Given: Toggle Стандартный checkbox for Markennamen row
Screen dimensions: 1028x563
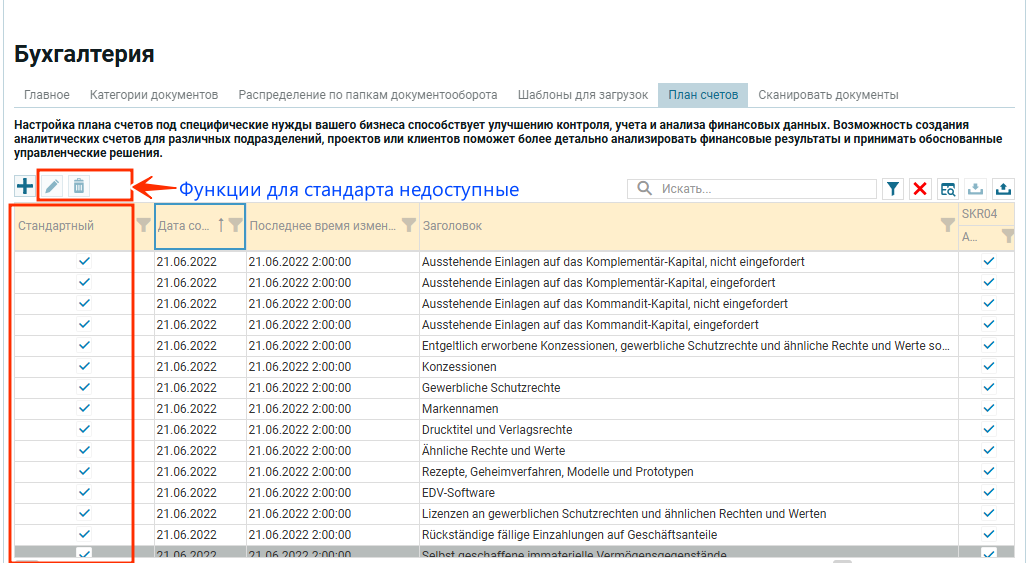Looking at the screenshot, I should pyautogui.click(x=84, y=409).
